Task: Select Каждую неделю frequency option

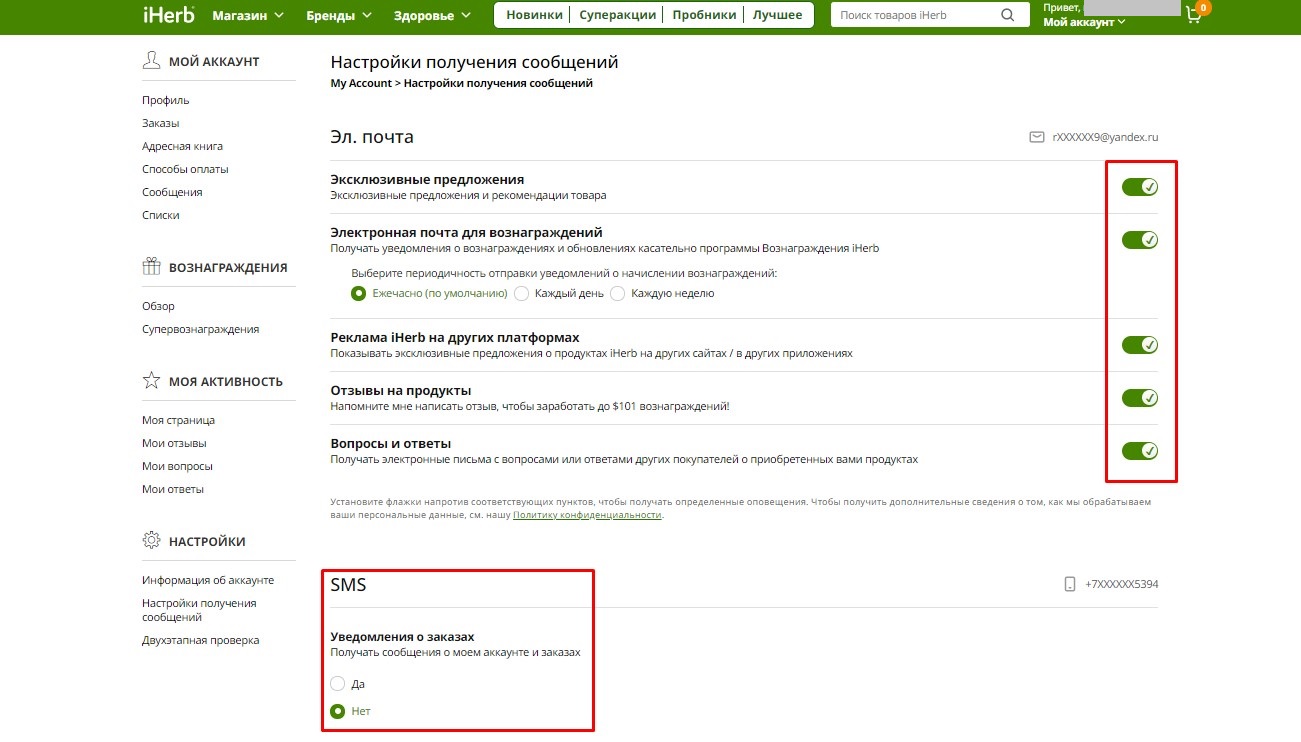Action: tap(617, 294)
